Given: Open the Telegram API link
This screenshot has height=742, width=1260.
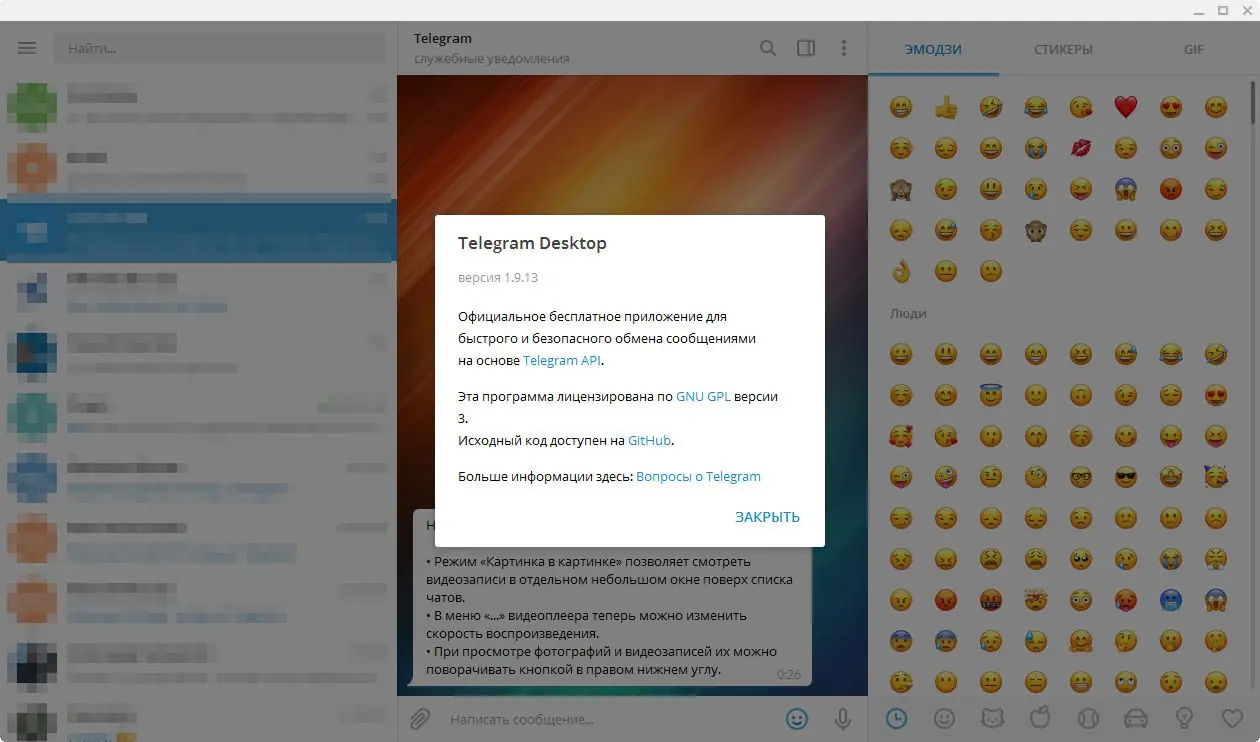Looking at the screenshot, I should tap(562, 360).
